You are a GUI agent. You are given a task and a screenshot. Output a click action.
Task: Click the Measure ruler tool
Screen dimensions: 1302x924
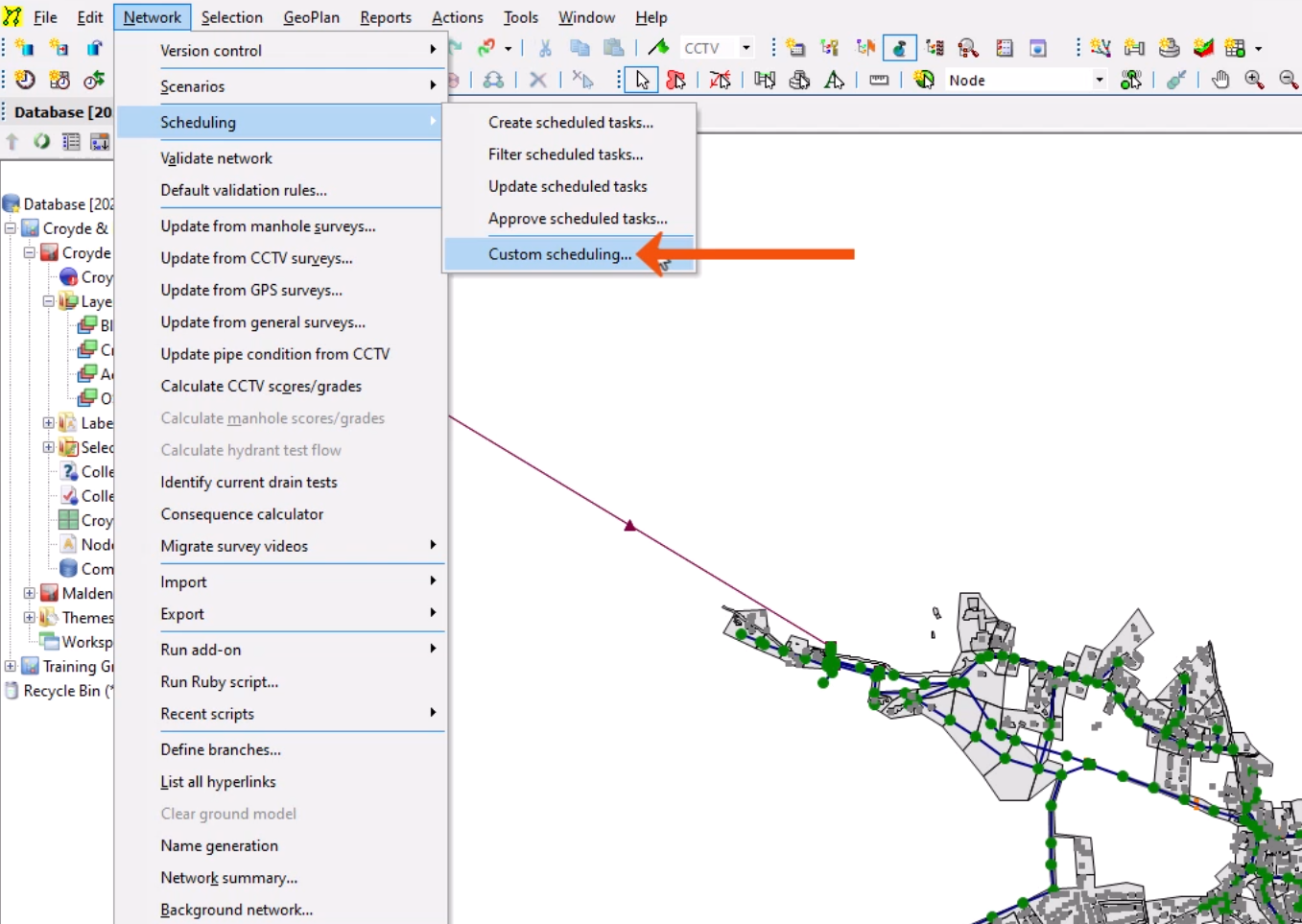[879, 81]
